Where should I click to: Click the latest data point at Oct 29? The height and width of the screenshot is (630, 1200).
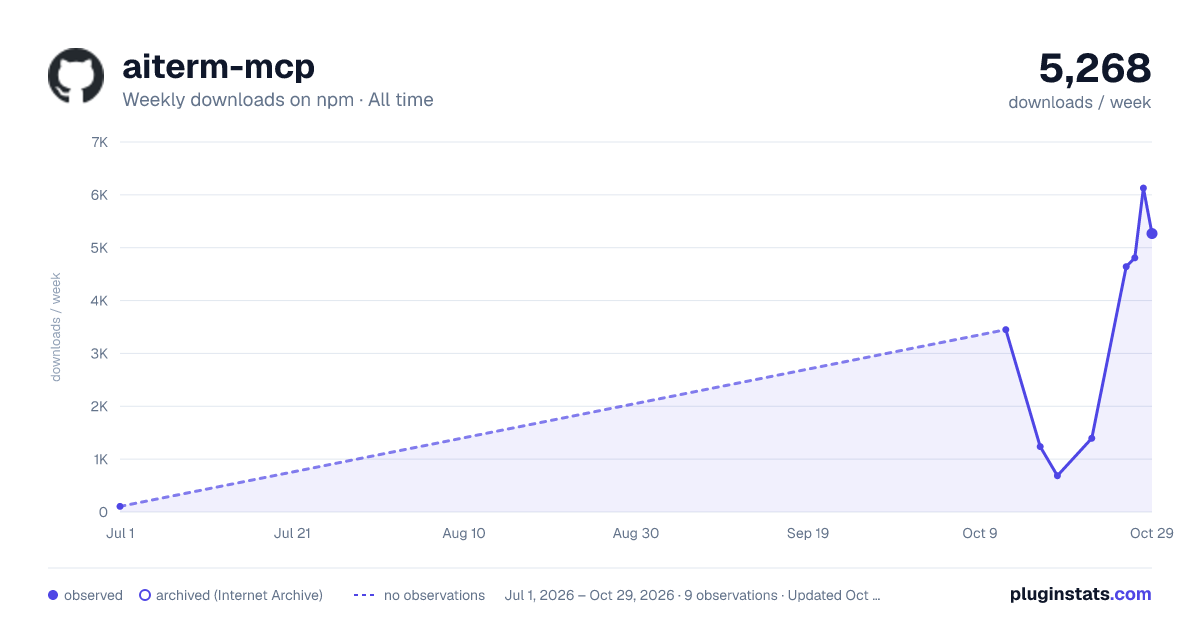[x=1152, y=233]
